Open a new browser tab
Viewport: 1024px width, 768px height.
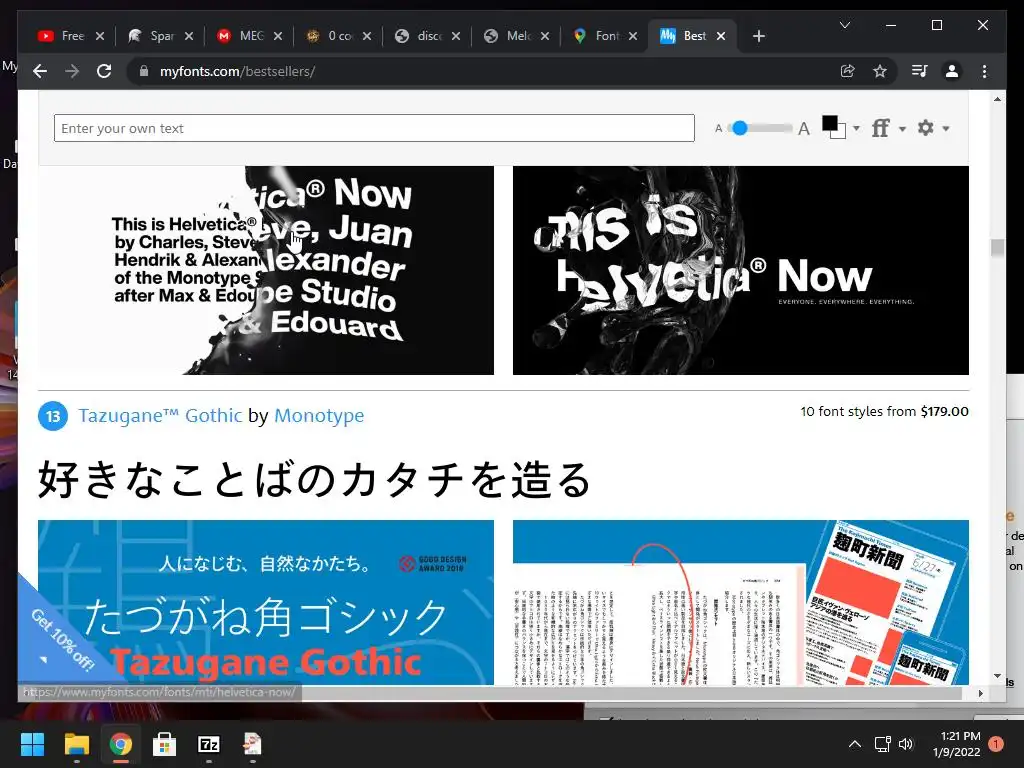[758, 36]
